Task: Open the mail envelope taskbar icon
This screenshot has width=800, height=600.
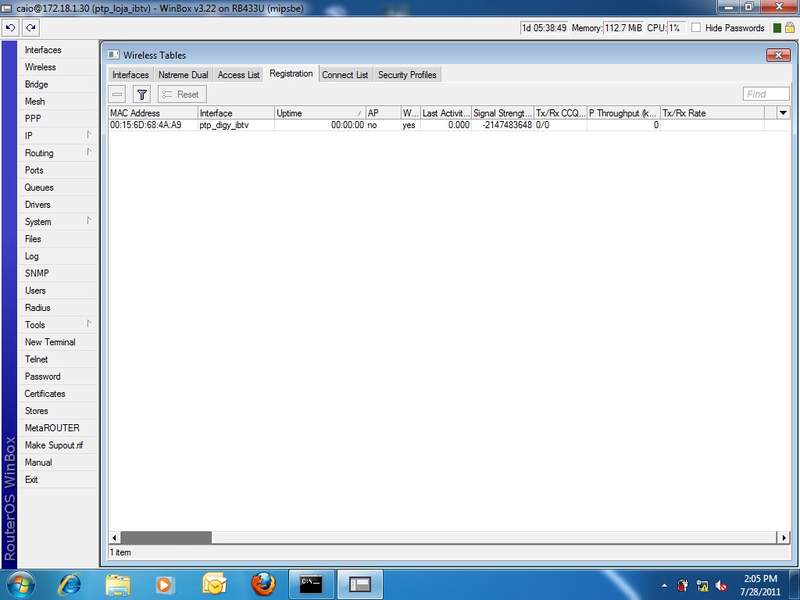Action: tap(214, 585)
